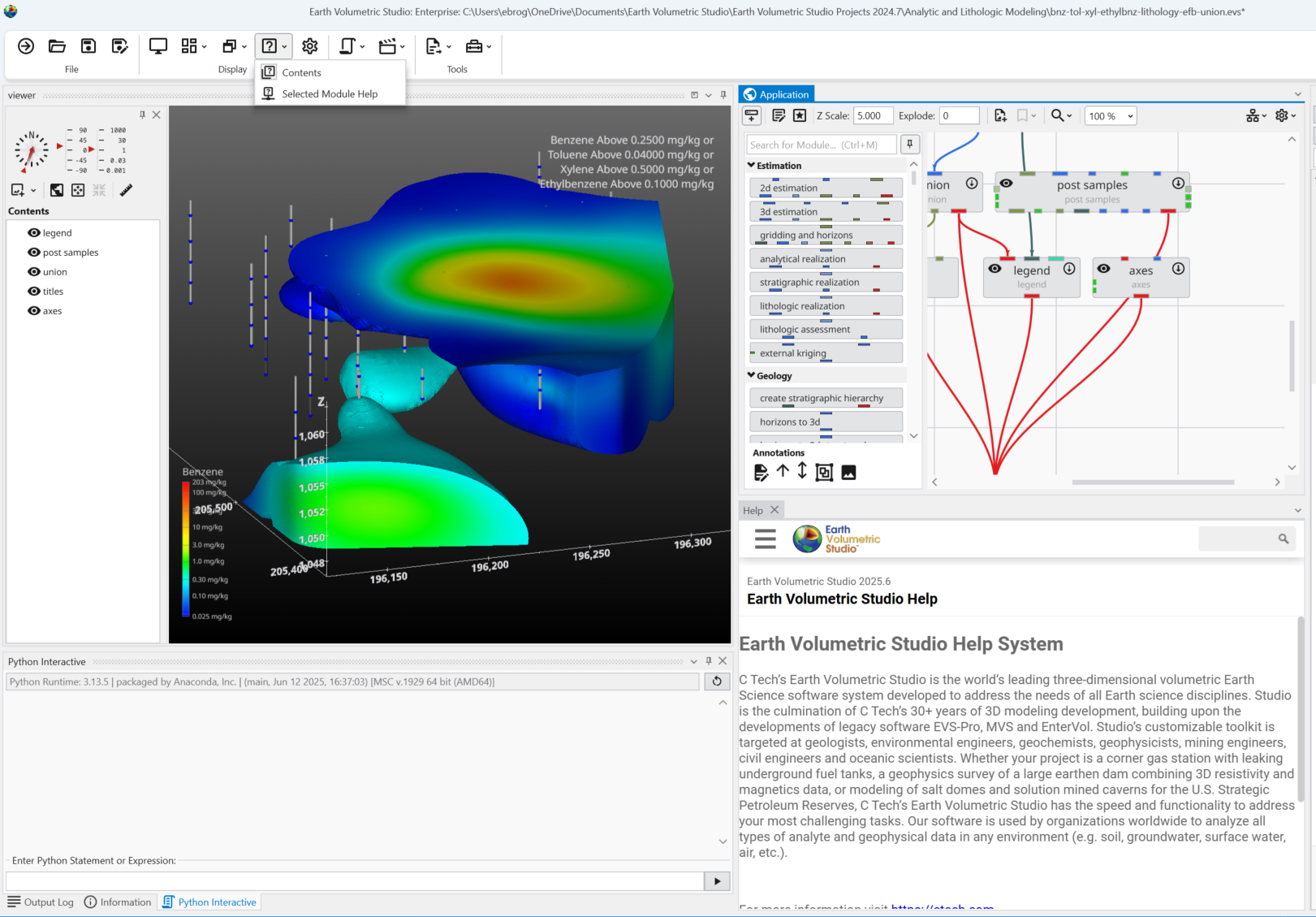Screen dimensions: 1316x917
Task: Click the 3d estimation module button
Action: pos(825,212)
